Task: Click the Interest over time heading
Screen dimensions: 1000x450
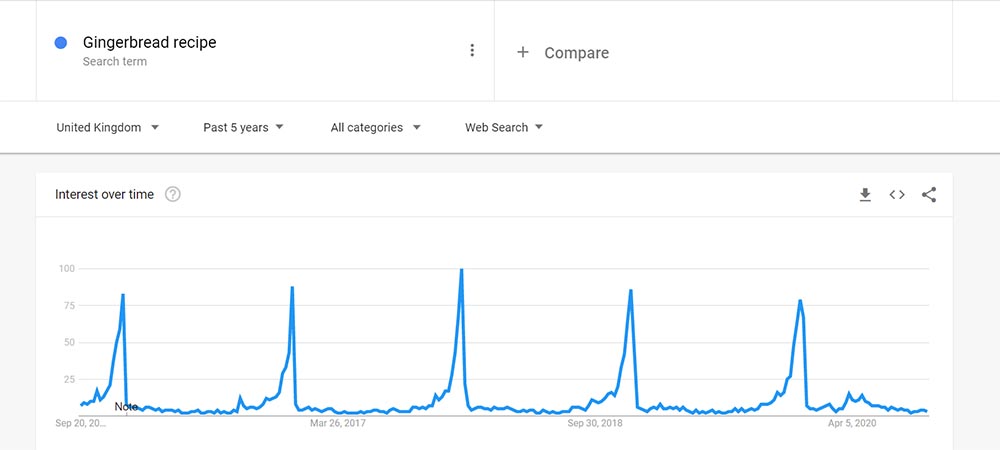Action: click(104, 194)
